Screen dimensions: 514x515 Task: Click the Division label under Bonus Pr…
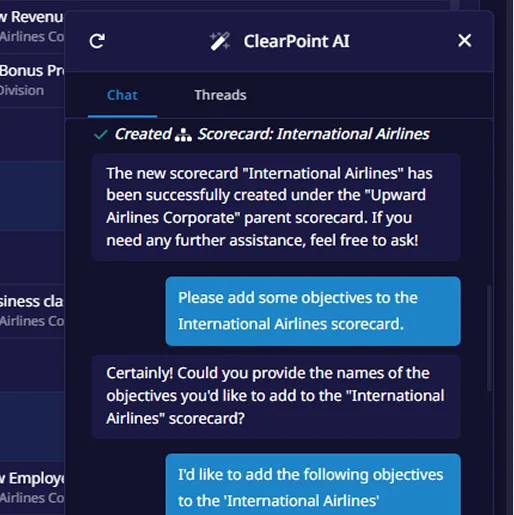(22, 91)
